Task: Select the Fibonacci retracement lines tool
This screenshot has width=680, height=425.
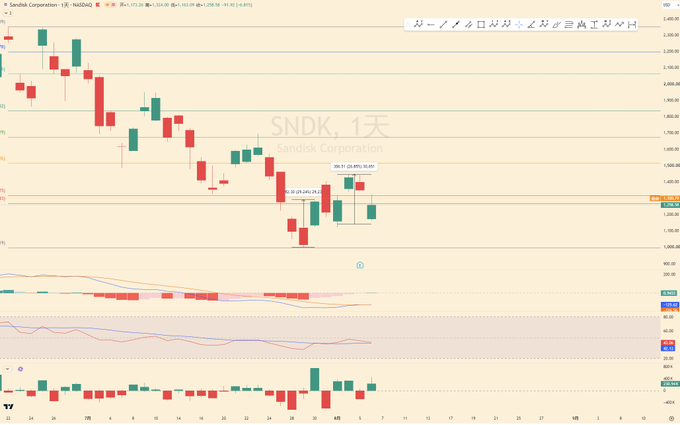Action: 569,25
